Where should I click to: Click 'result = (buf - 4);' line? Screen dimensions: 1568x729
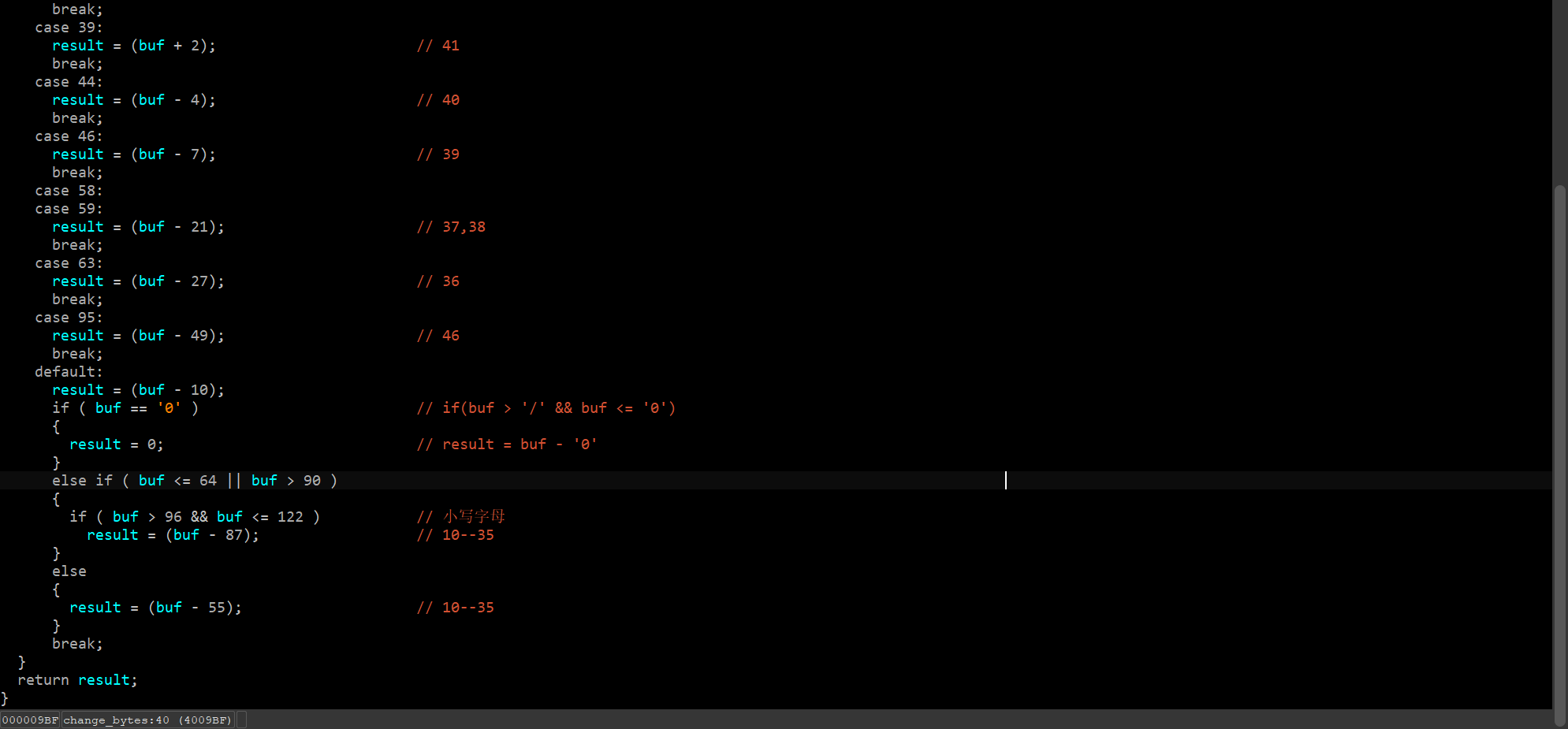133,100
